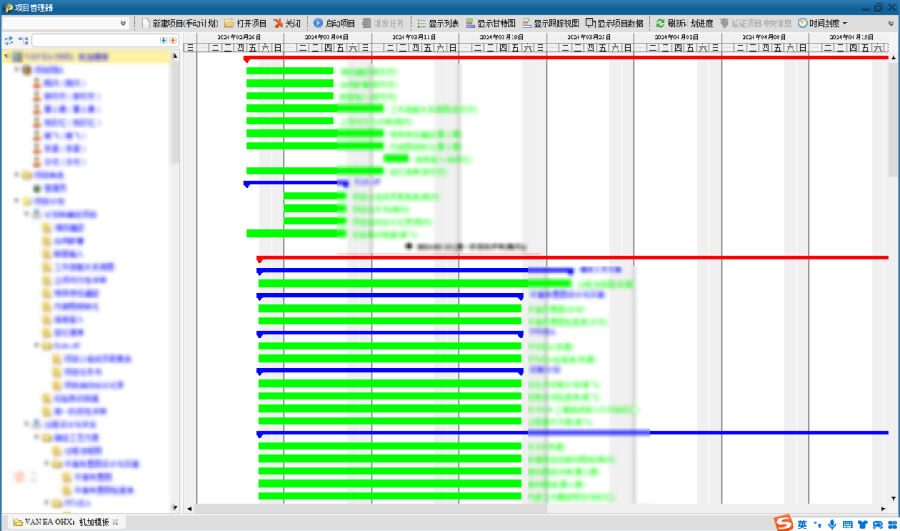Screen dimensions: 900x531
Task: Show the Gantt chart via 显示甘特图
Action: click(x=490, y=23)
